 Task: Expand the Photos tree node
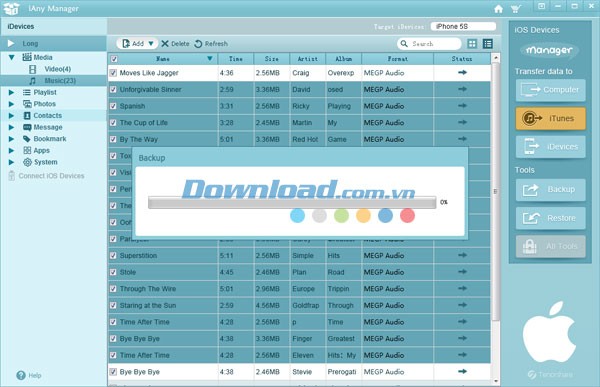click(11, 104)
